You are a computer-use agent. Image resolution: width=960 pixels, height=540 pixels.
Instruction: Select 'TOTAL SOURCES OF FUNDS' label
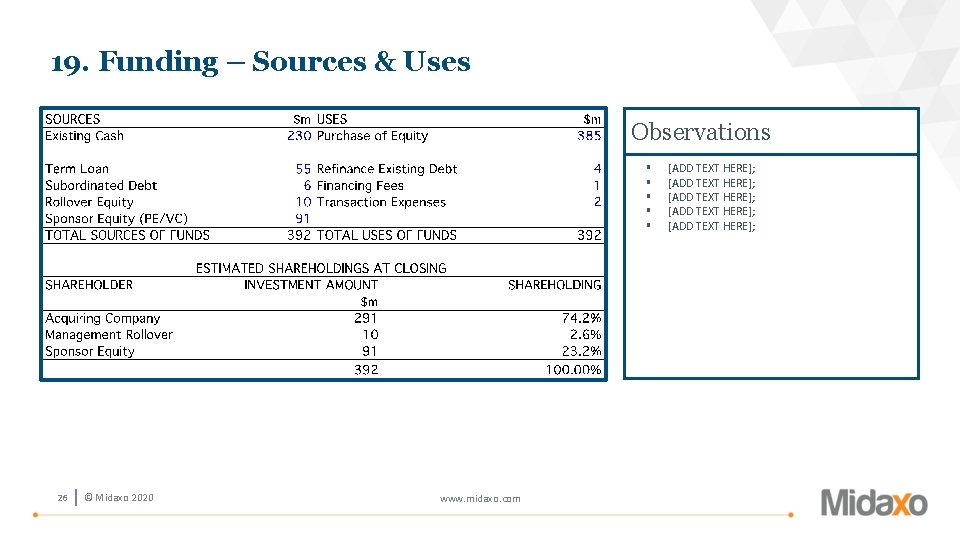click(x=127, y=236)
